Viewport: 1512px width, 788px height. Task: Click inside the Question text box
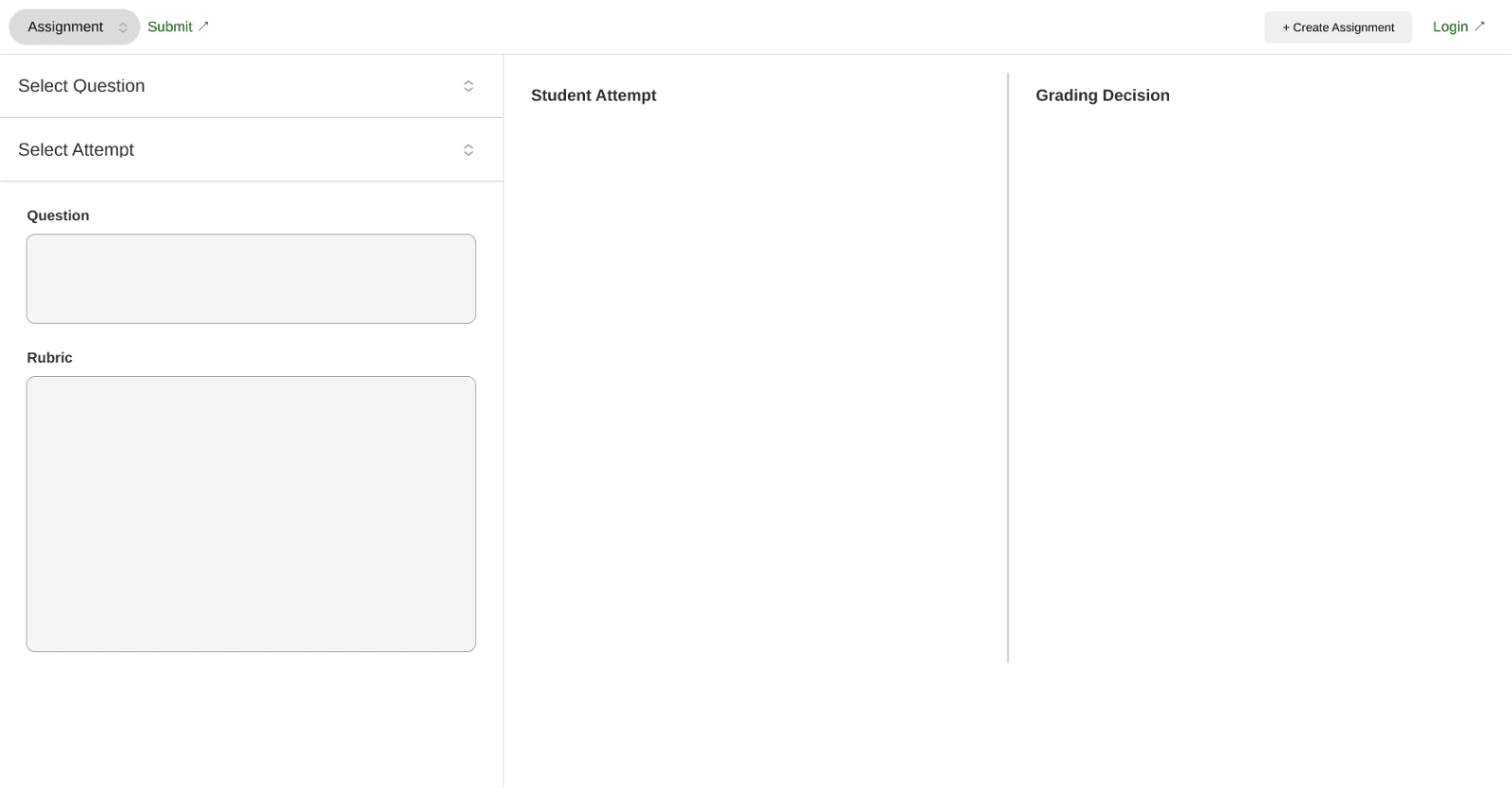tap(251, 279)
